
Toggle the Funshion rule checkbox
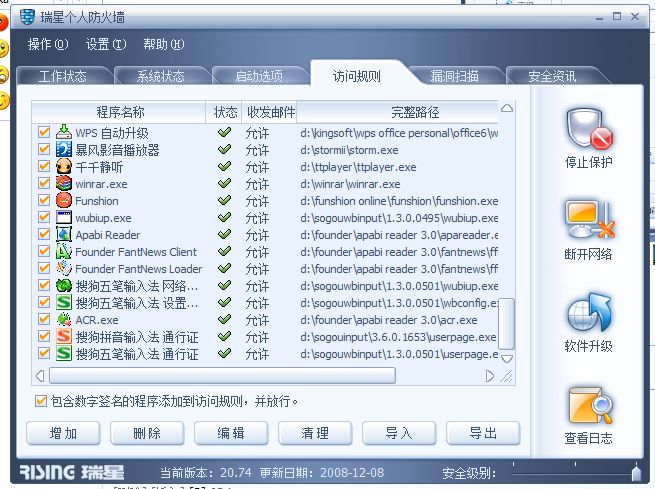click(44, 200)
